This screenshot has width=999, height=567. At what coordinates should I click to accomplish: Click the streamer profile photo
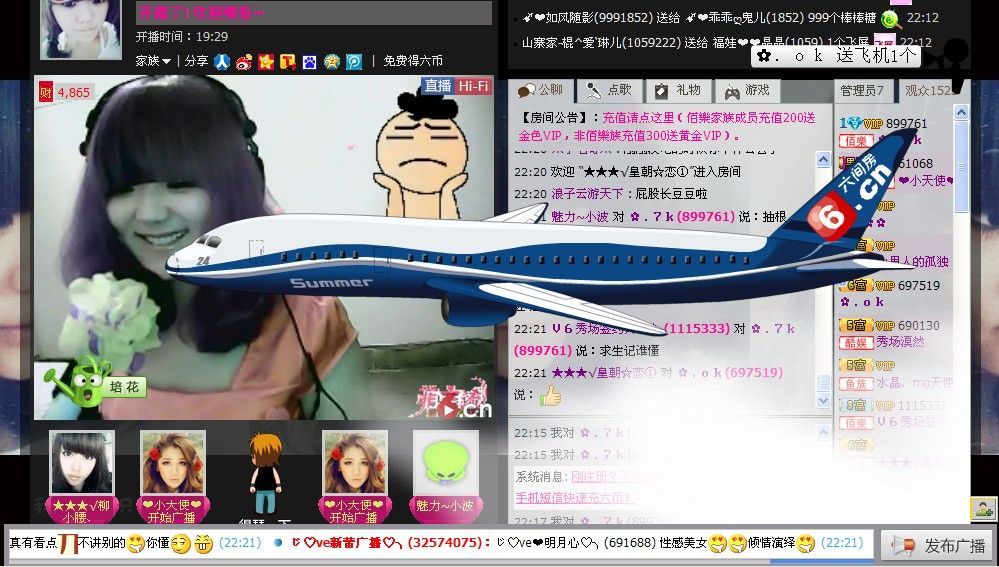click(81, 29)
